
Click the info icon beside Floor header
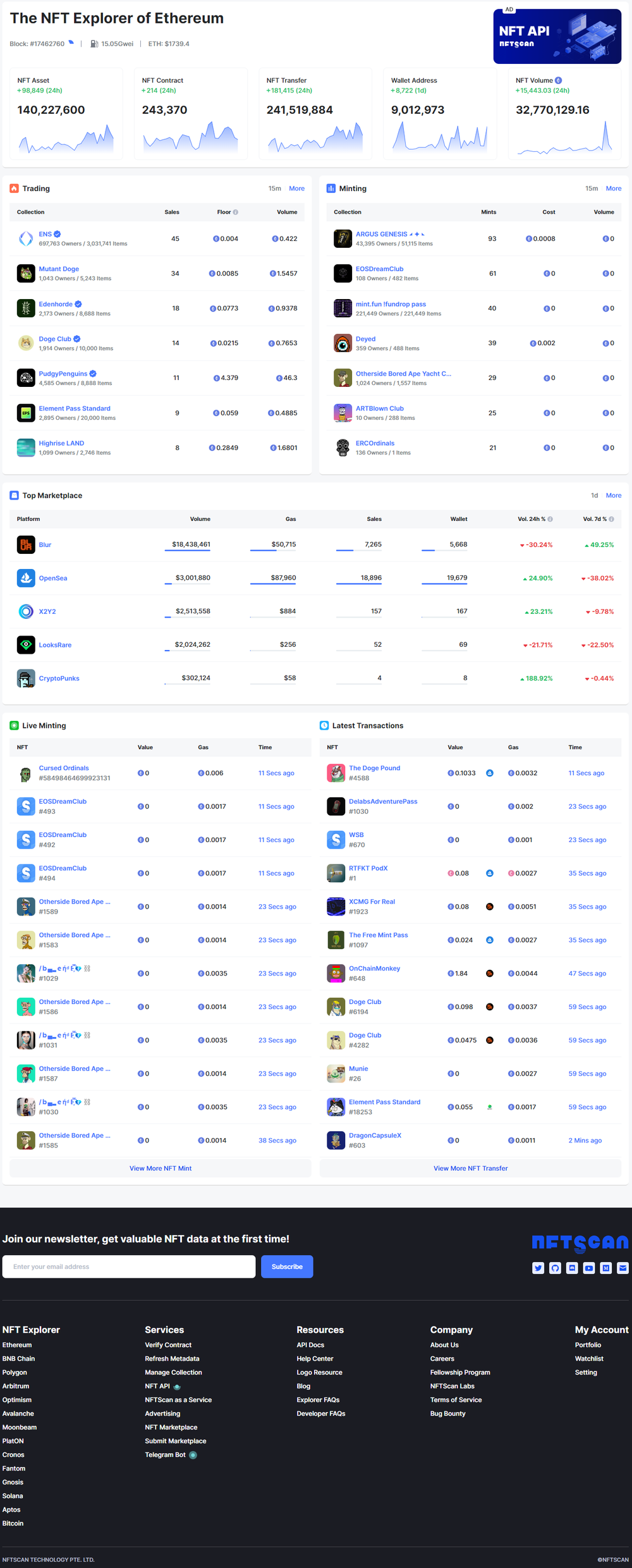236,212
